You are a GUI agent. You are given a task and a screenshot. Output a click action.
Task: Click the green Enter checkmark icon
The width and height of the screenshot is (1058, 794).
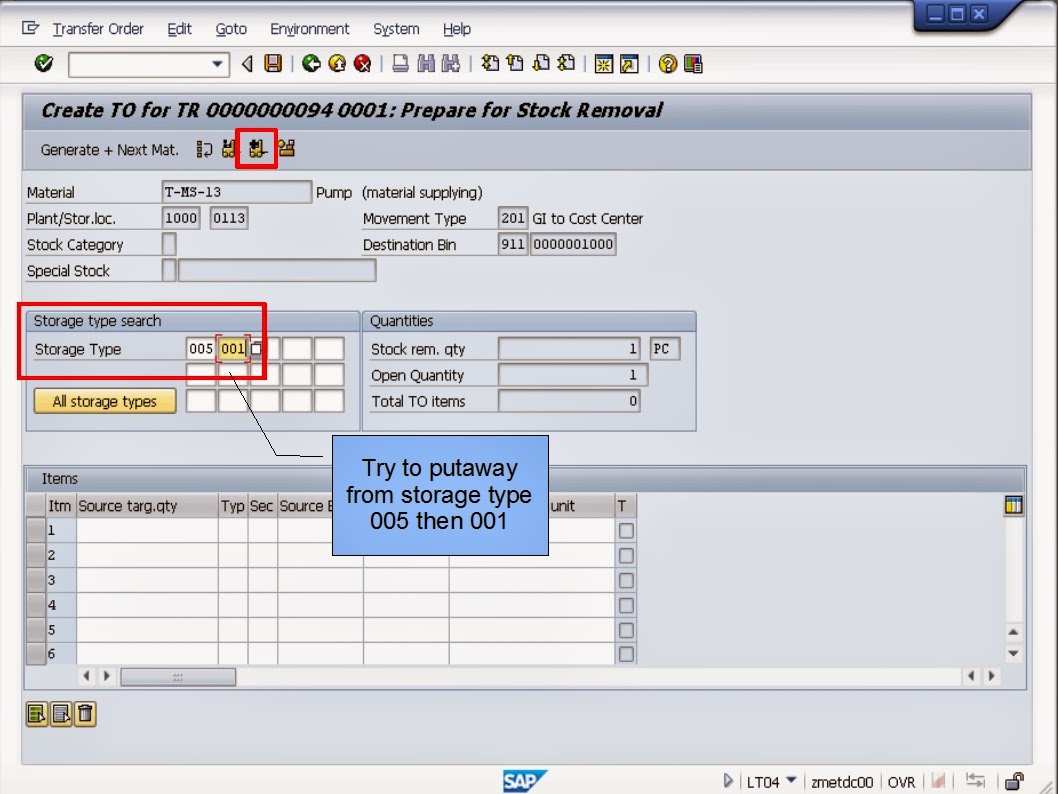point(42,63)
